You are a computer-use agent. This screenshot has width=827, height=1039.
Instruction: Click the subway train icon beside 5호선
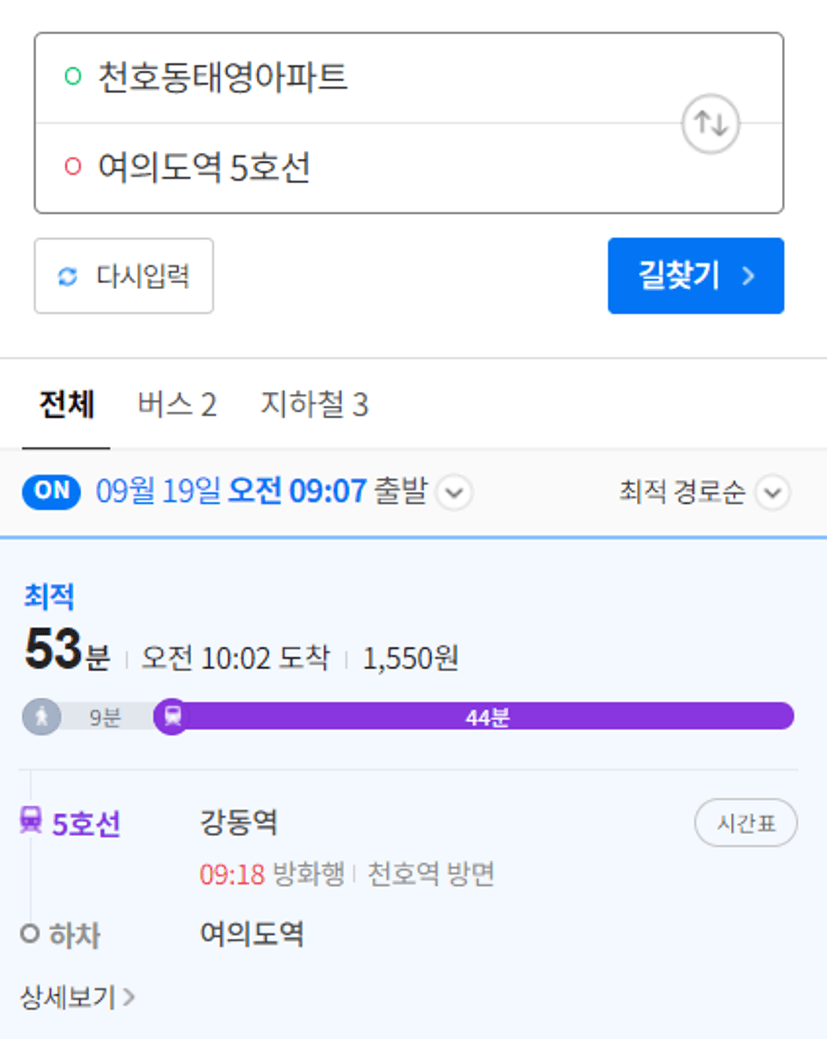pos(30,823)
